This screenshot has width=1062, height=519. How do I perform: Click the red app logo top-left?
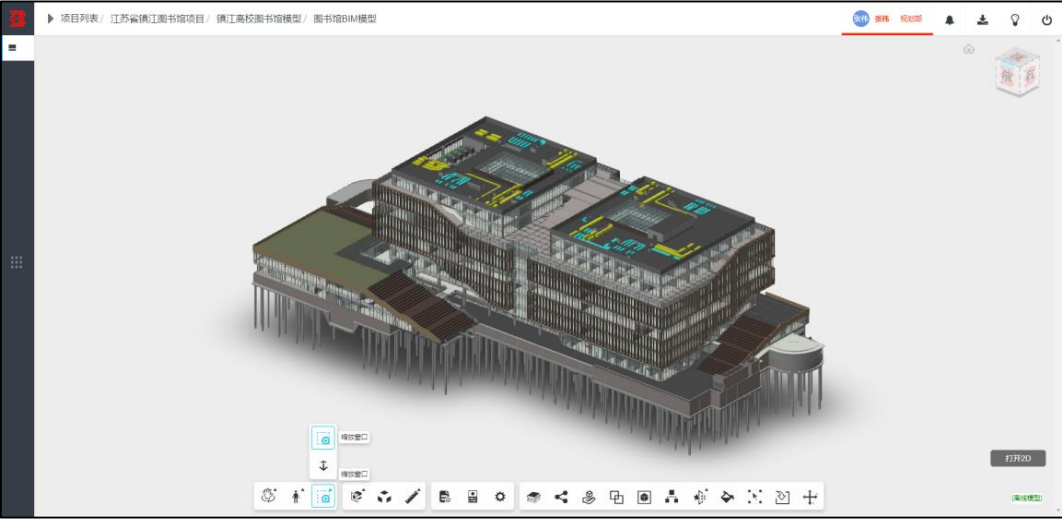click(x=18, y=19)
